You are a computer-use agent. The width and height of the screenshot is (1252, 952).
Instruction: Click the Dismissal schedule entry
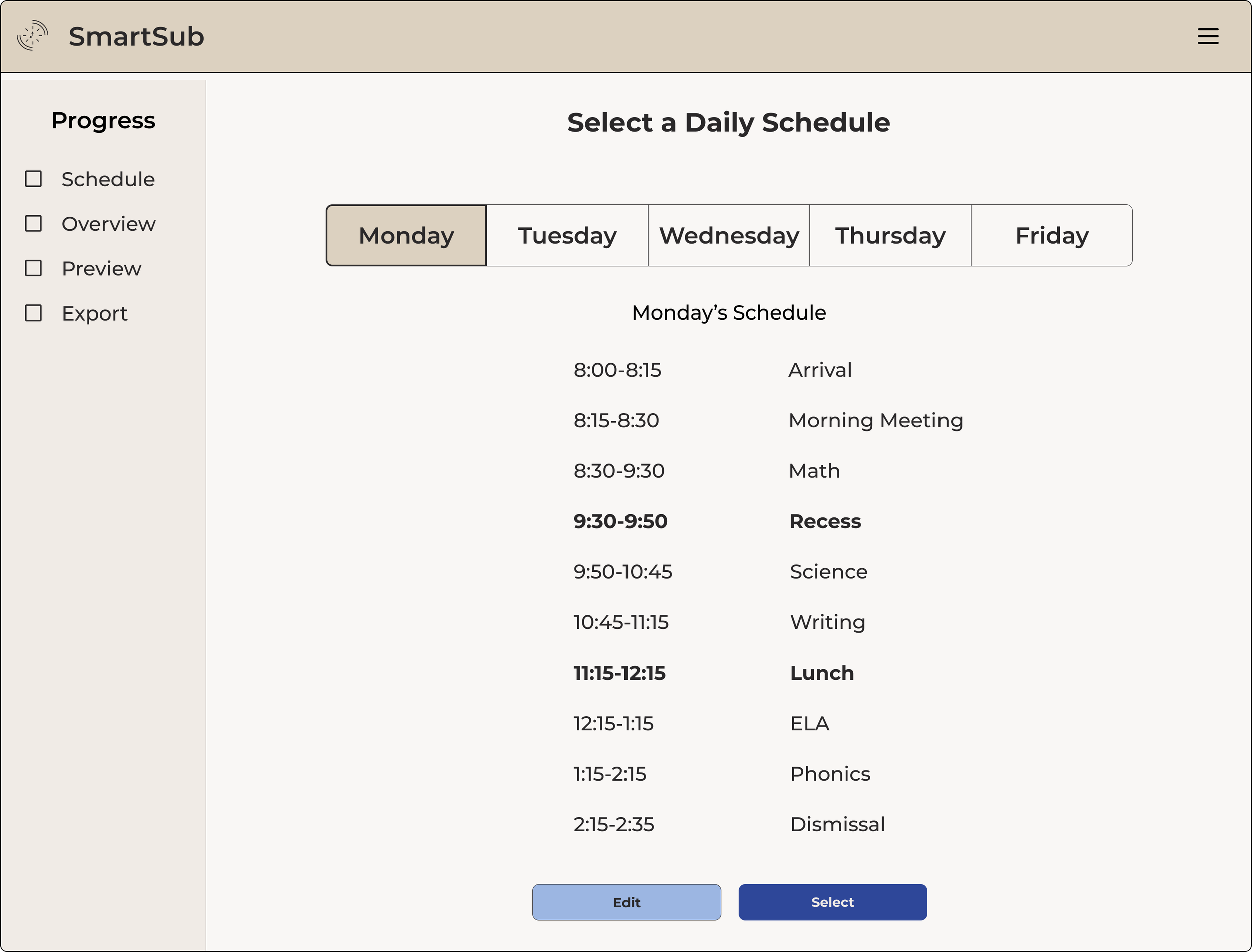837,824
